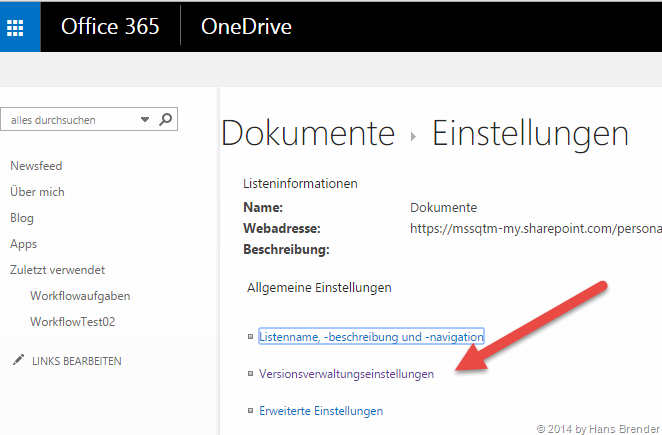
Task: Open the Workflowaufgaben recent item
Action: 80,296
